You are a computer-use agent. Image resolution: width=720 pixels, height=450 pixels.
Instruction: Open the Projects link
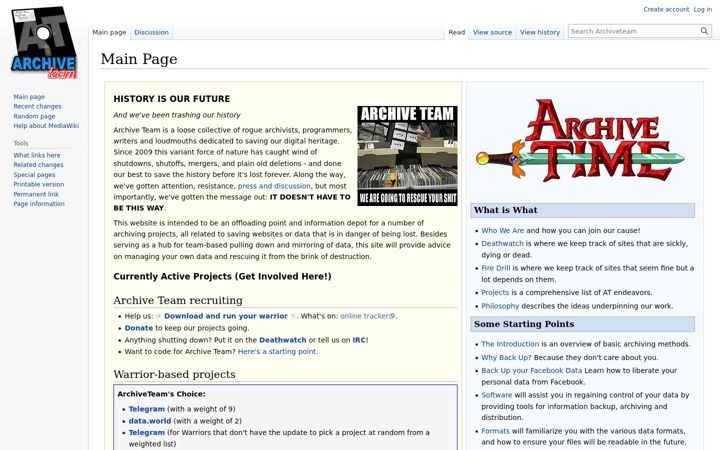(495, 292)
